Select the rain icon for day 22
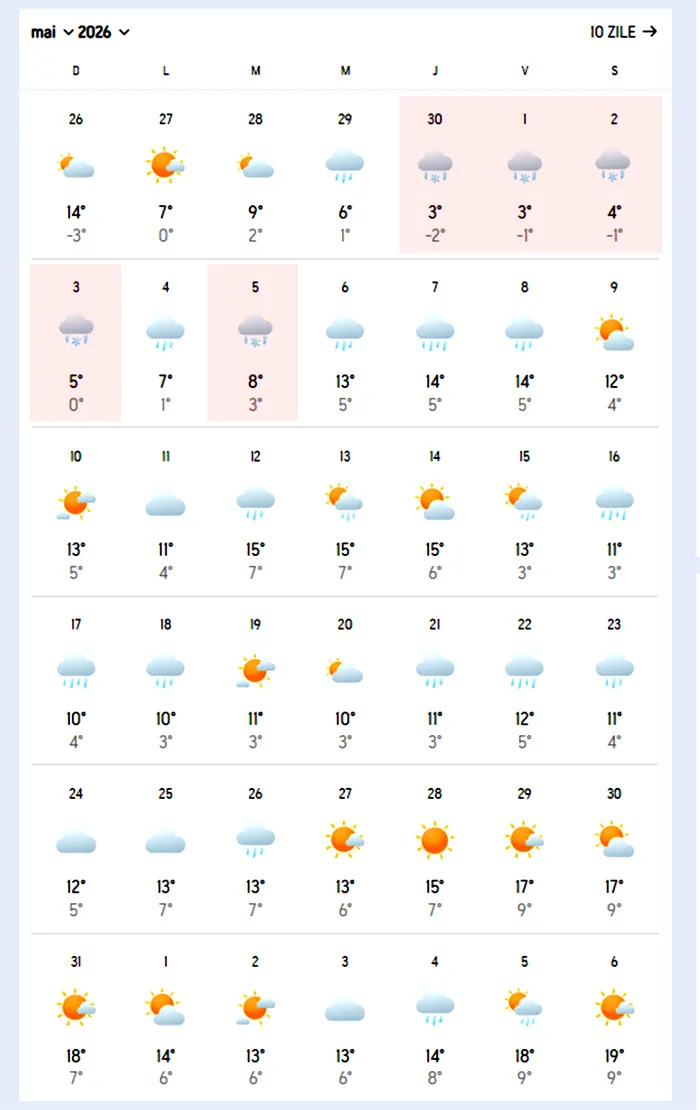This screenshot has width=700, height=1110. pos(524,670)
